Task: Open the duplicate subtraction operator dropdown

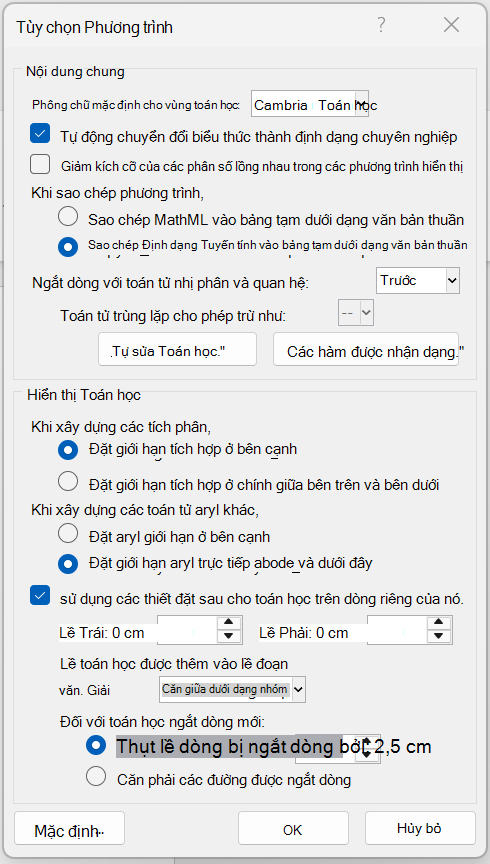Action: (x=356, y=313)
